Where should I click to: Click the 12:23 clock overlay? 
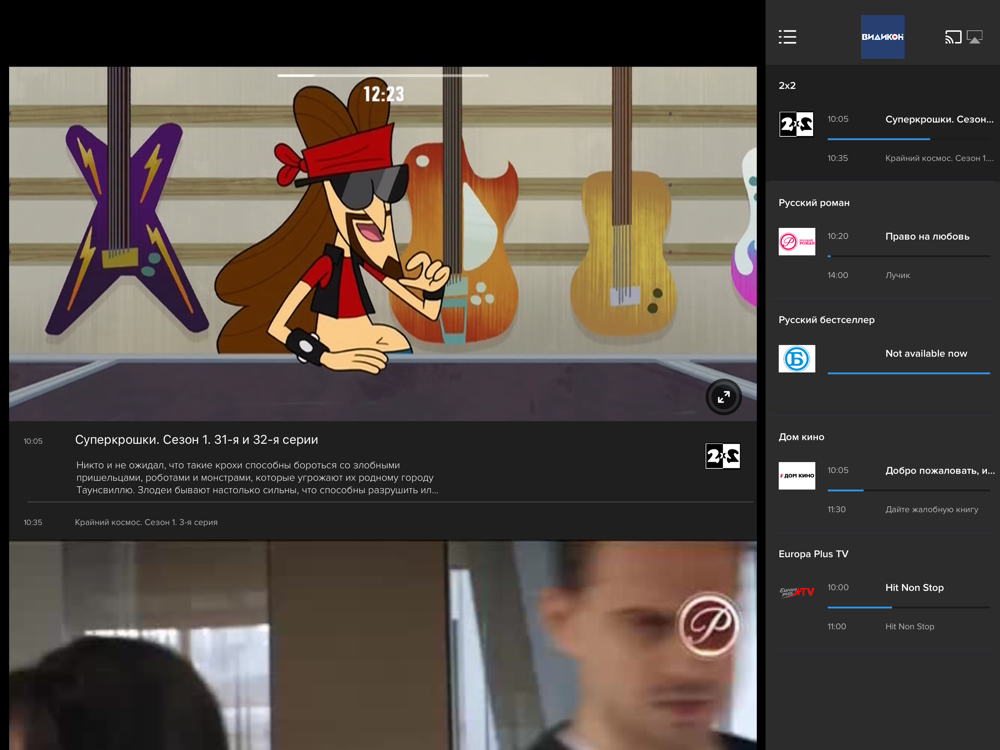[384, 94]
